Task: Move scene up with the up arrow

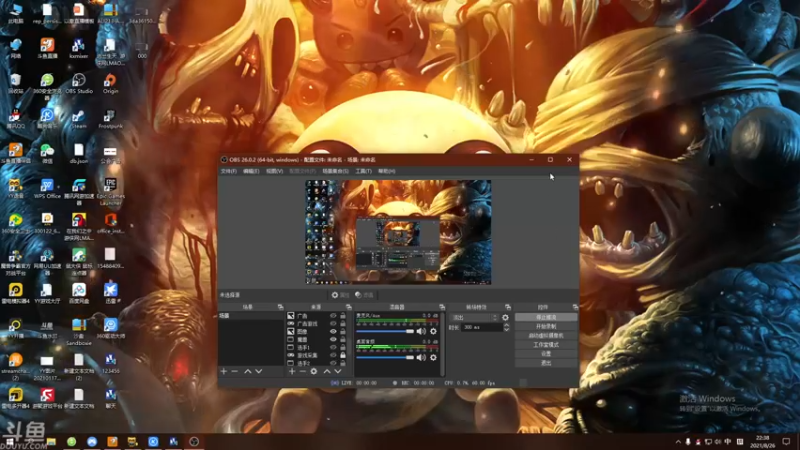Action: click(x=247, y=371)
